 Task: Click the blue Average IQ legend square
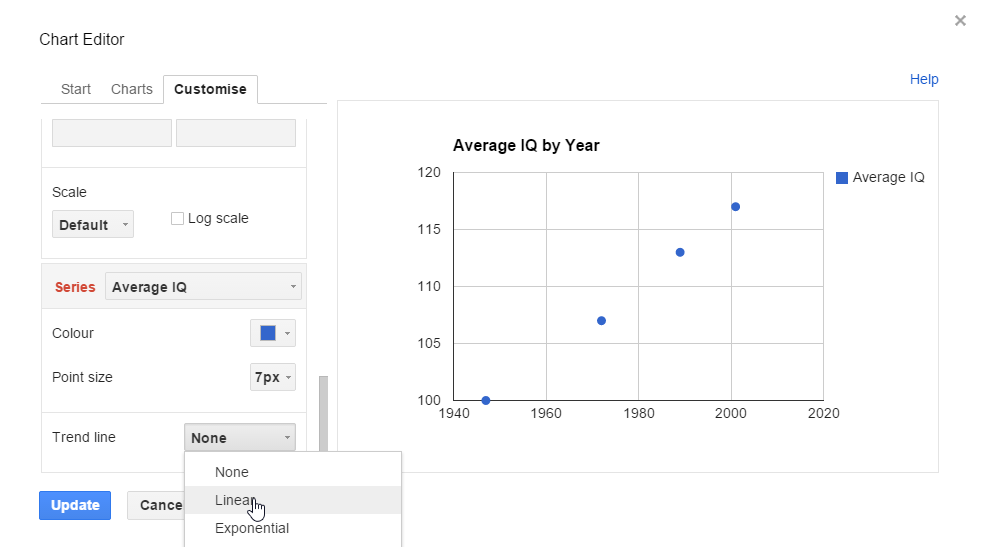(842, 178)
